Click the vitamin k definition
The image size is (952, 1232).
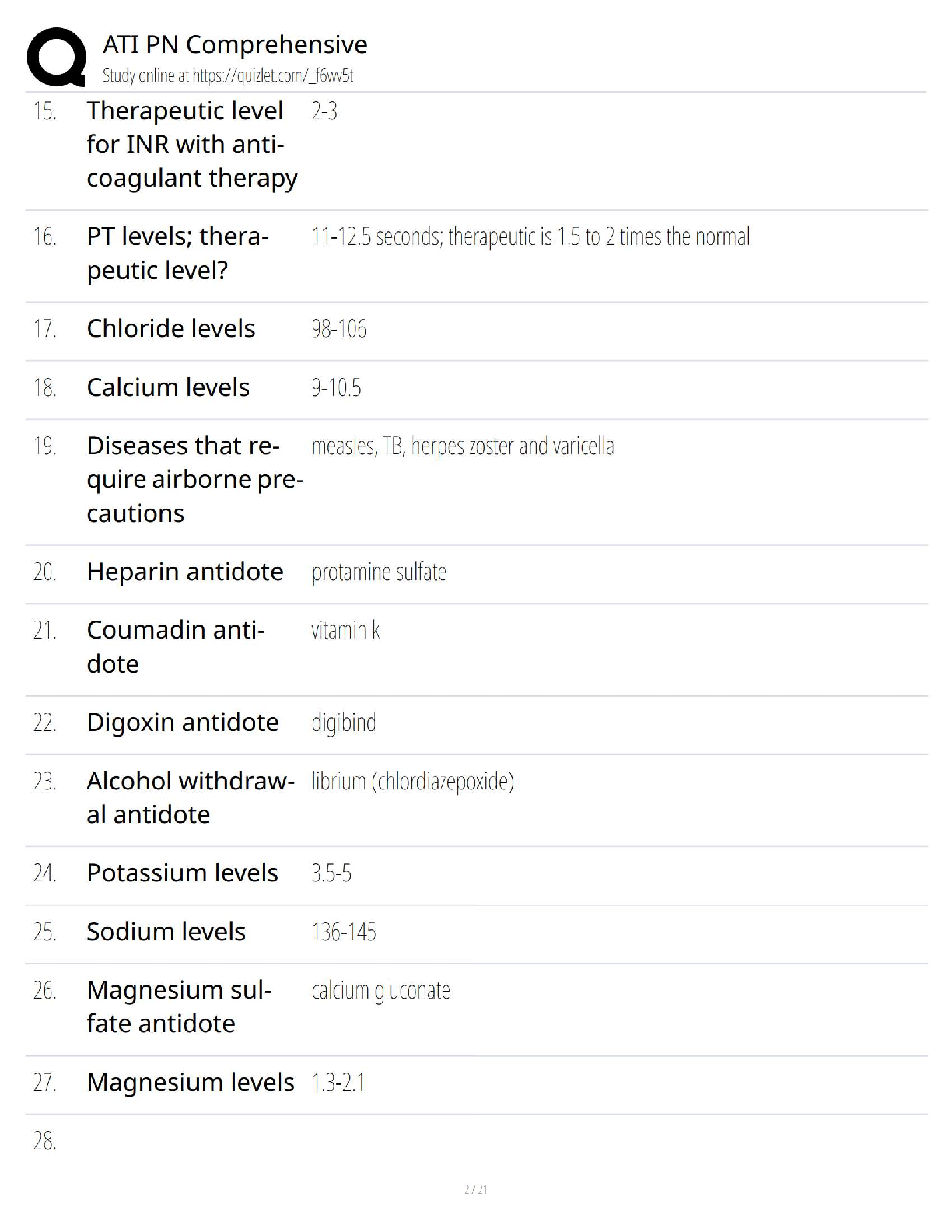pyautogui.click(x=345, y=630)
